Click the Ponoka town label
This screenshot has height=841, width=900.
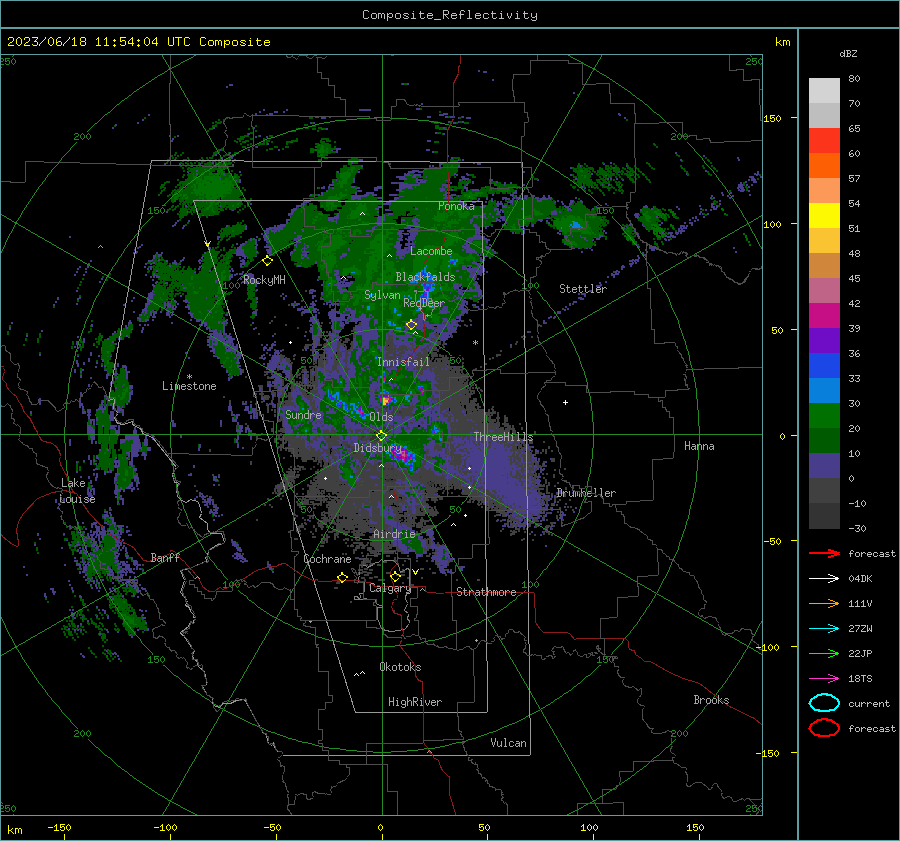tap(456, 206)
